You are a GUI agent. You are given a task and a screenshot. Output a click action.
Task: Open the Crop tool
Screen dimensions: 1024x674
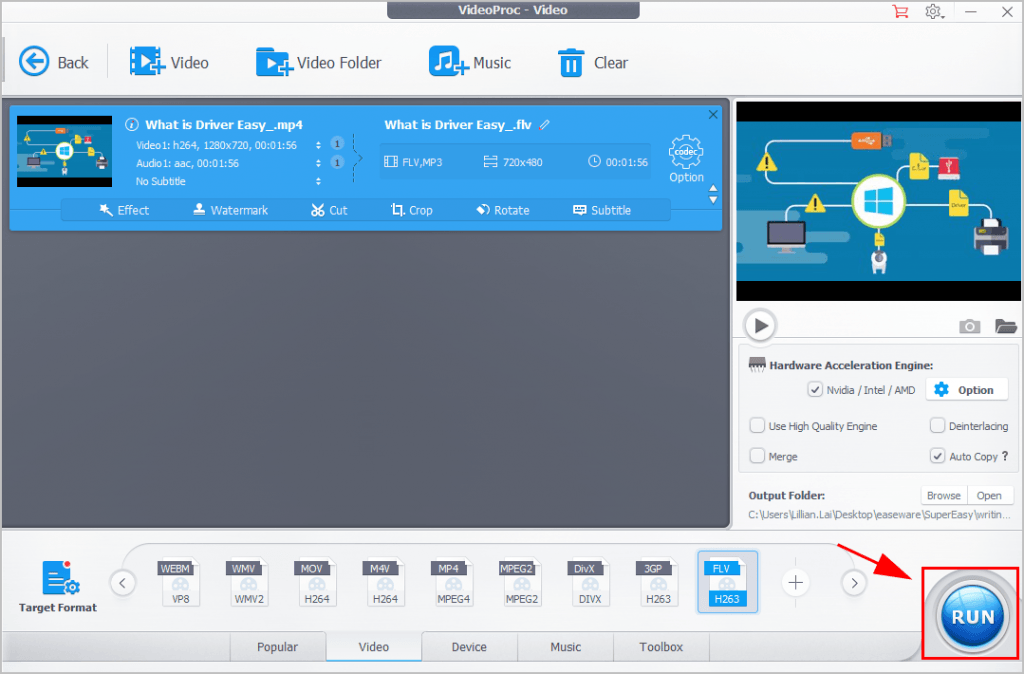click(411, 210)
